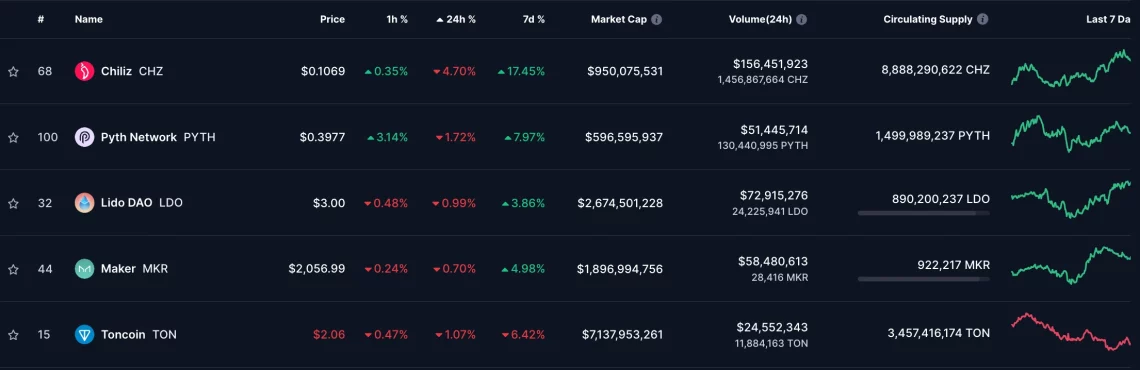Click the Toncoin logo icon

pos(84,334)
